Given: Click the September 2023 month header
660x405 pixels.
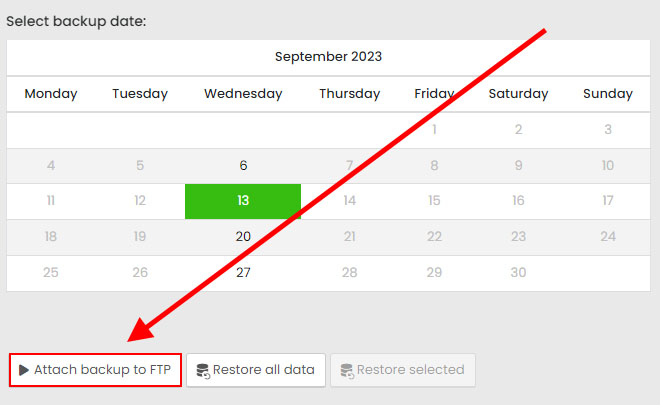Looking at the screenshot, I should pyautogui.click(x=328, y=57).
